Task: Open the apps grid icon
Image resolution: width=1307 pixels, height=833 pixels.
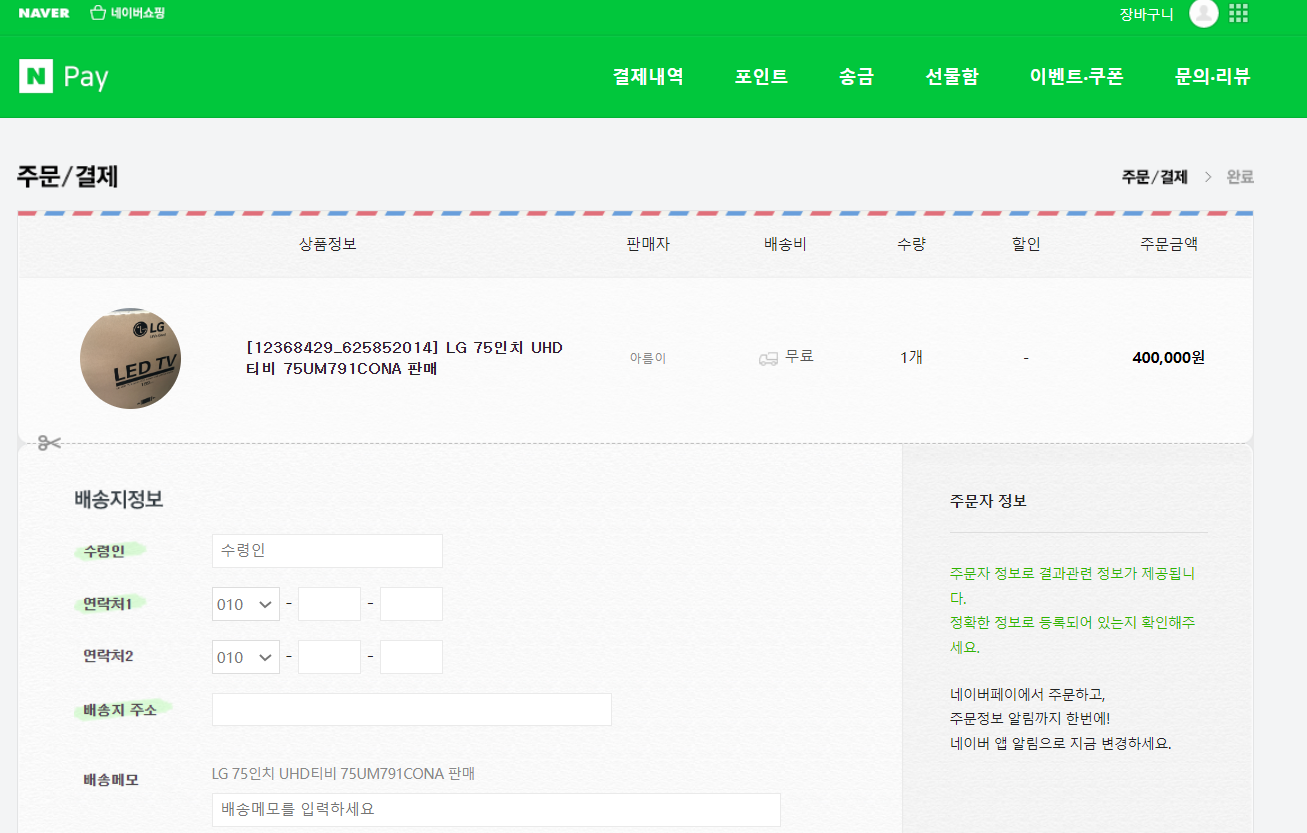Action: pos(1239,13)
